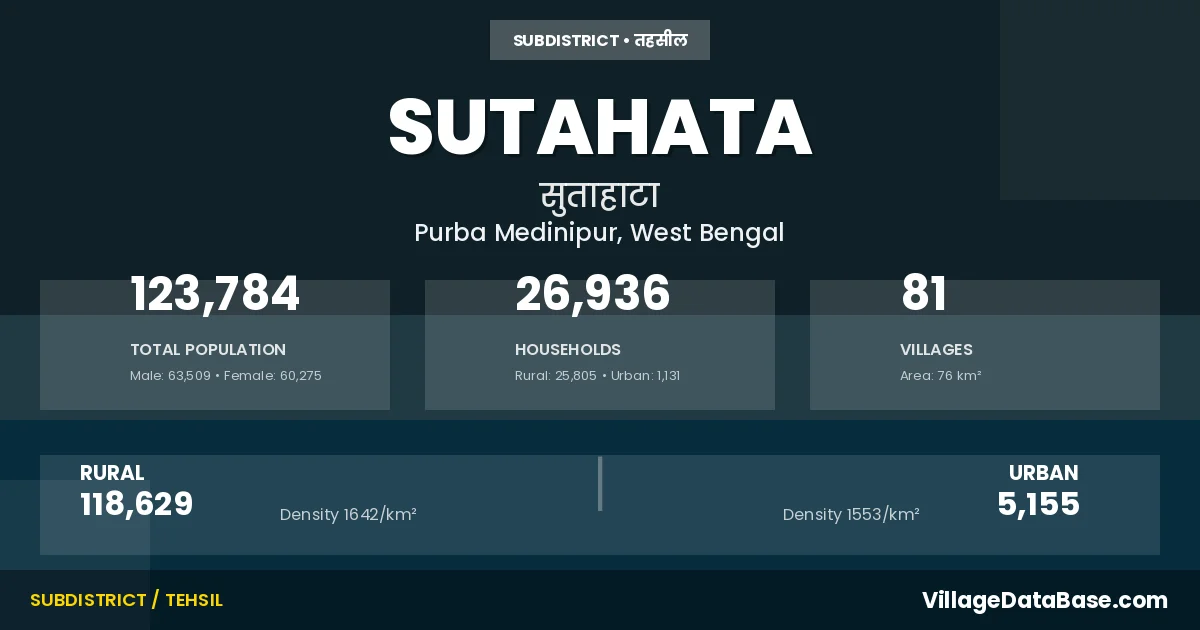Image resolution: width=1200 pixels, height=630 pixels.
Task: Click the households count 26,936
Action: (x=592, y=294)
